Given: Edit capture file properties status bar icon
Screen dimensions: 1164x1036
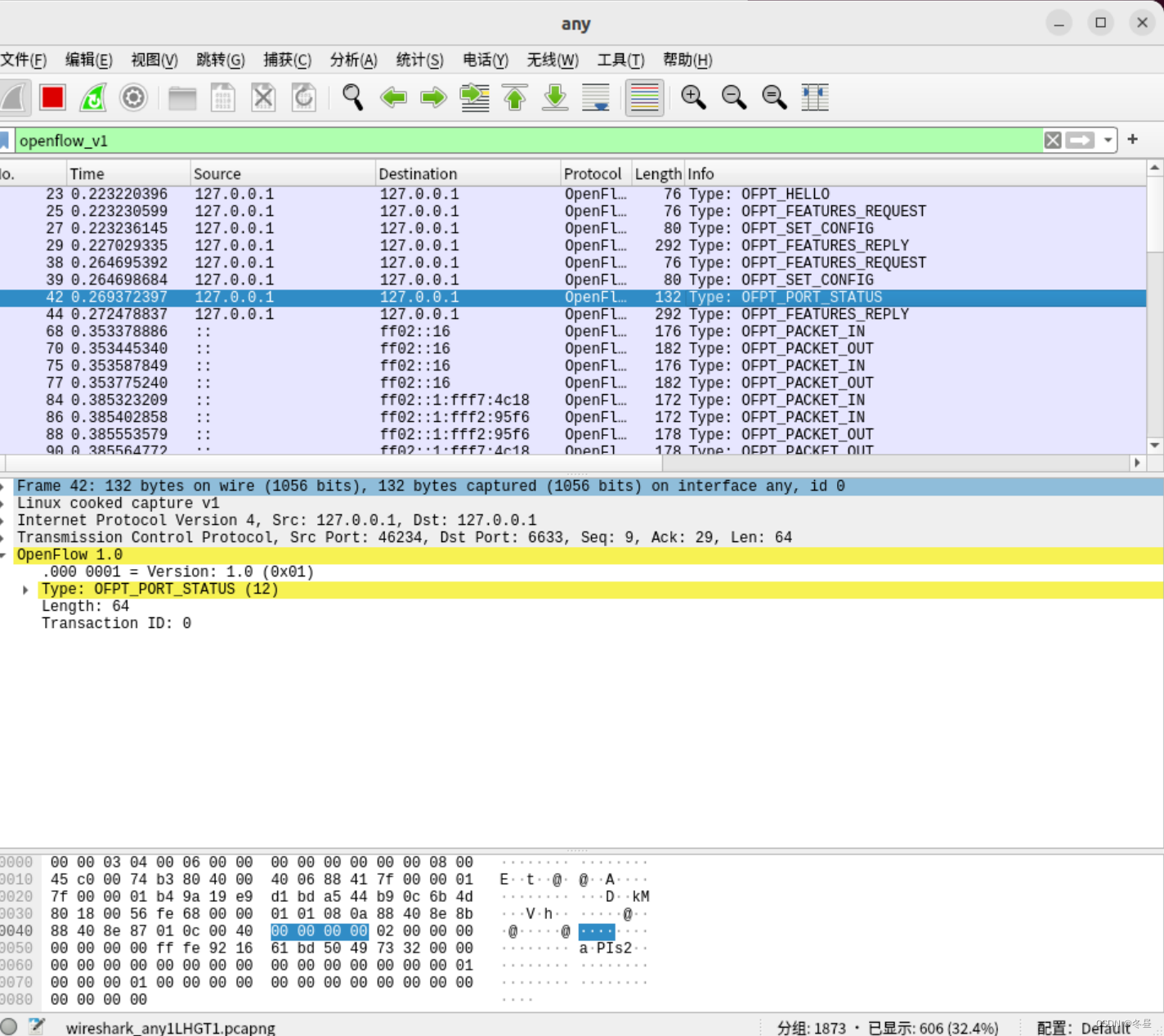Looking at the screenshot, I should tap(37, 1026).
